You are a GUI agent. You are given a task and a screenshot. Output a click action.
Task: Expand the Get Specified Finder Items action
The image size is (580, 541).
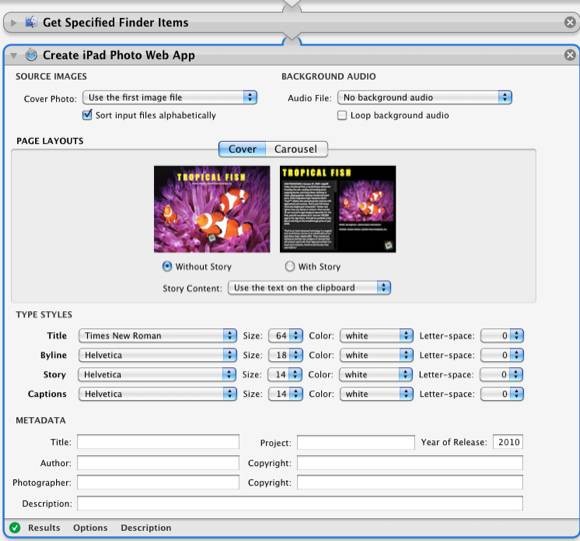(13, 23)
